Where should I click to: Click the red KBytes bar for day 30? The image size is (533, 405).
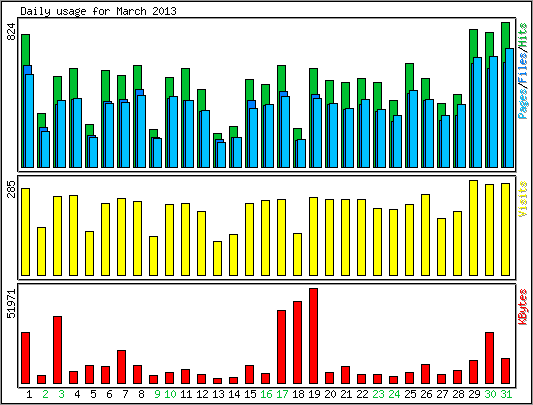489,358
